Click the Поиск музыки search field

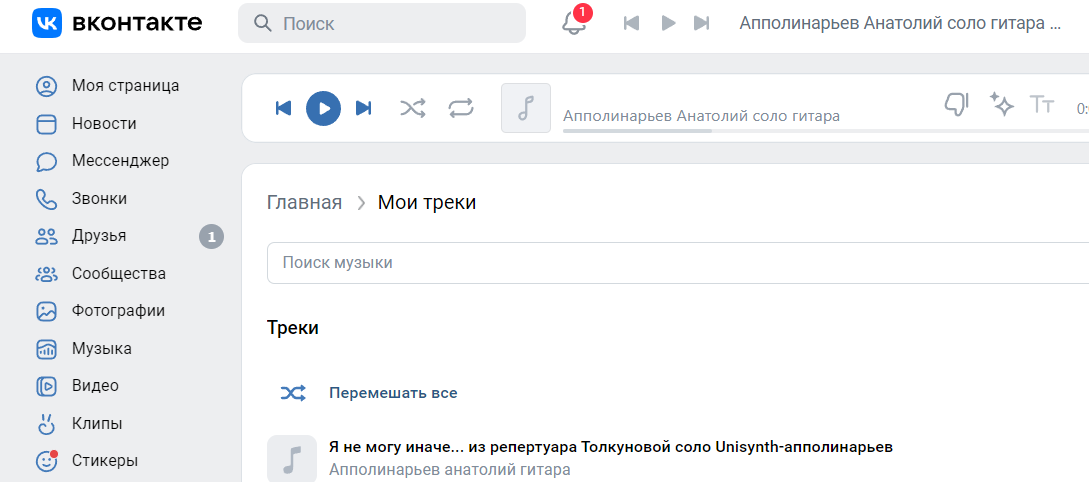(x=678, y=263)
